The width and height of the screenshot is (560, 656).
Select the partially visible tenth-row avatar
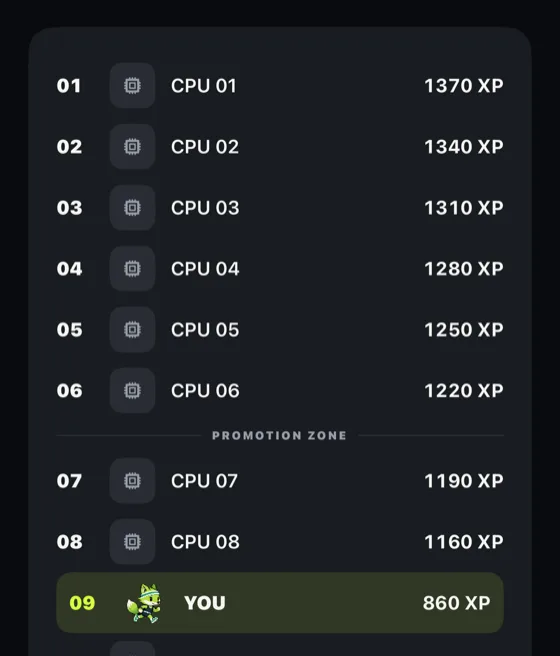[x=132, y=648]
